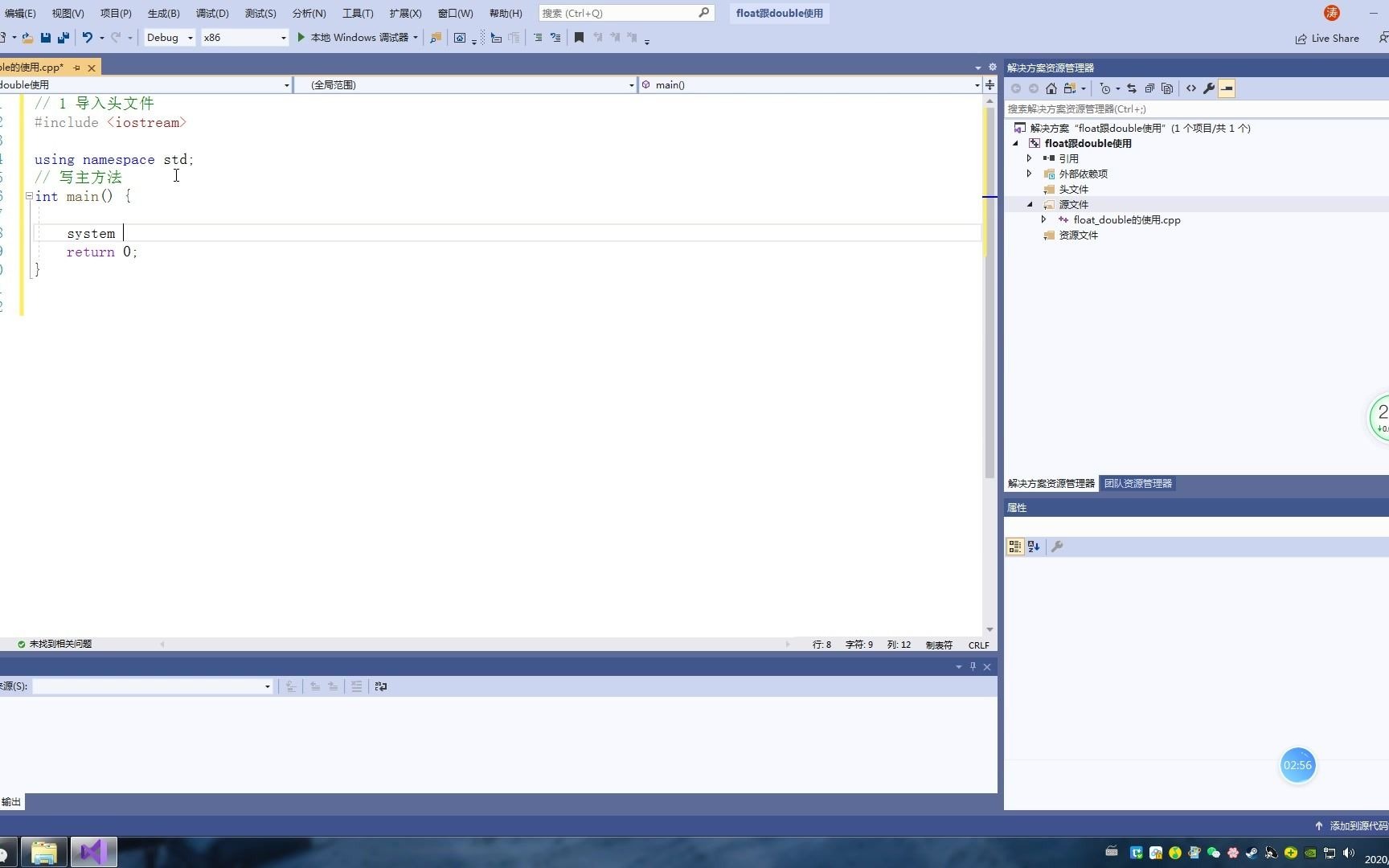1389x868 pixels.
Task: Toggle auto-hide pin on Output panel
Action: (x=973, y=666)
